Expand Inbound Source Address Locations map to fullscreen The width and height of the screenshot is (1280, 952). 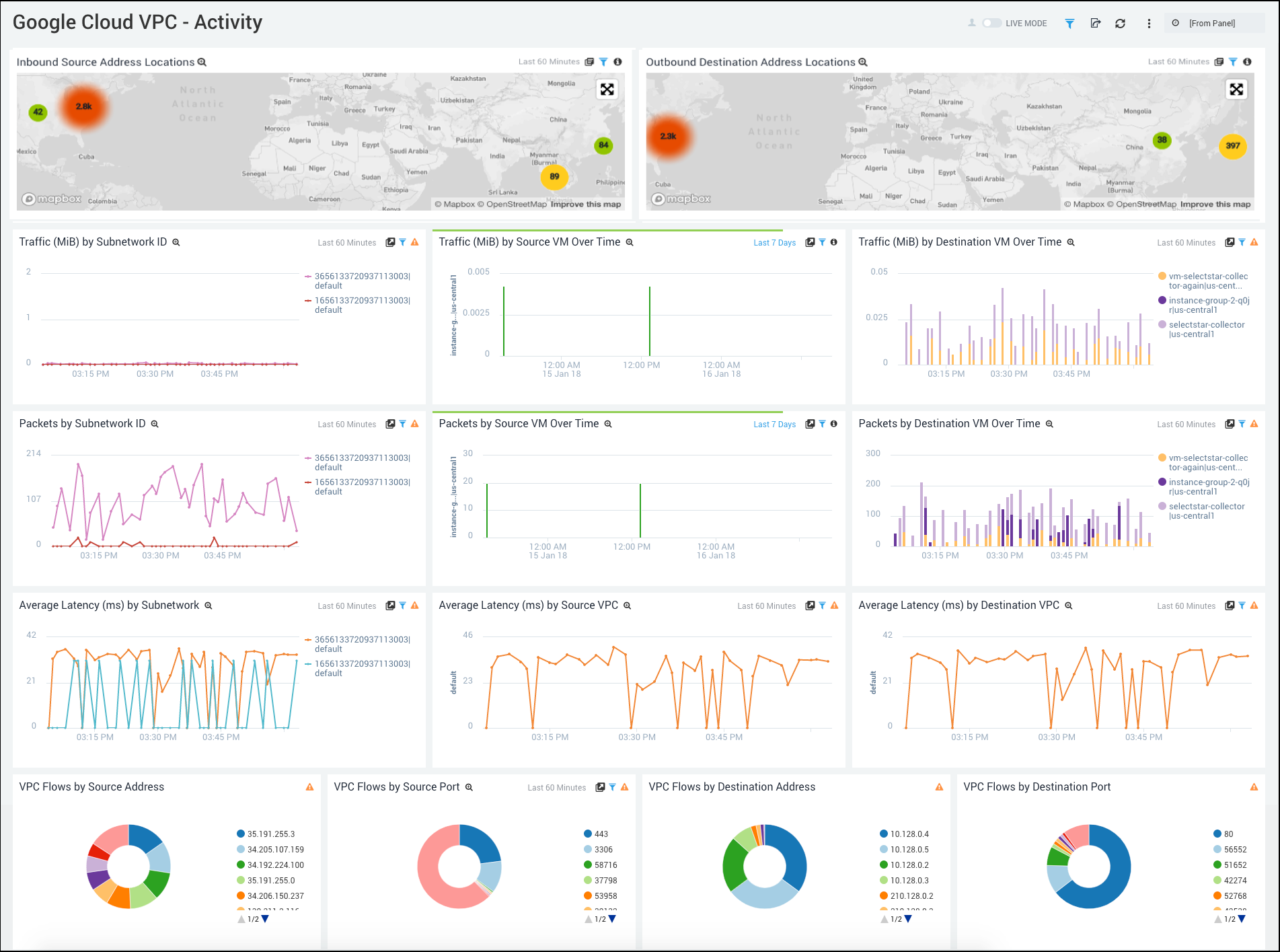[x=606, y=88]
